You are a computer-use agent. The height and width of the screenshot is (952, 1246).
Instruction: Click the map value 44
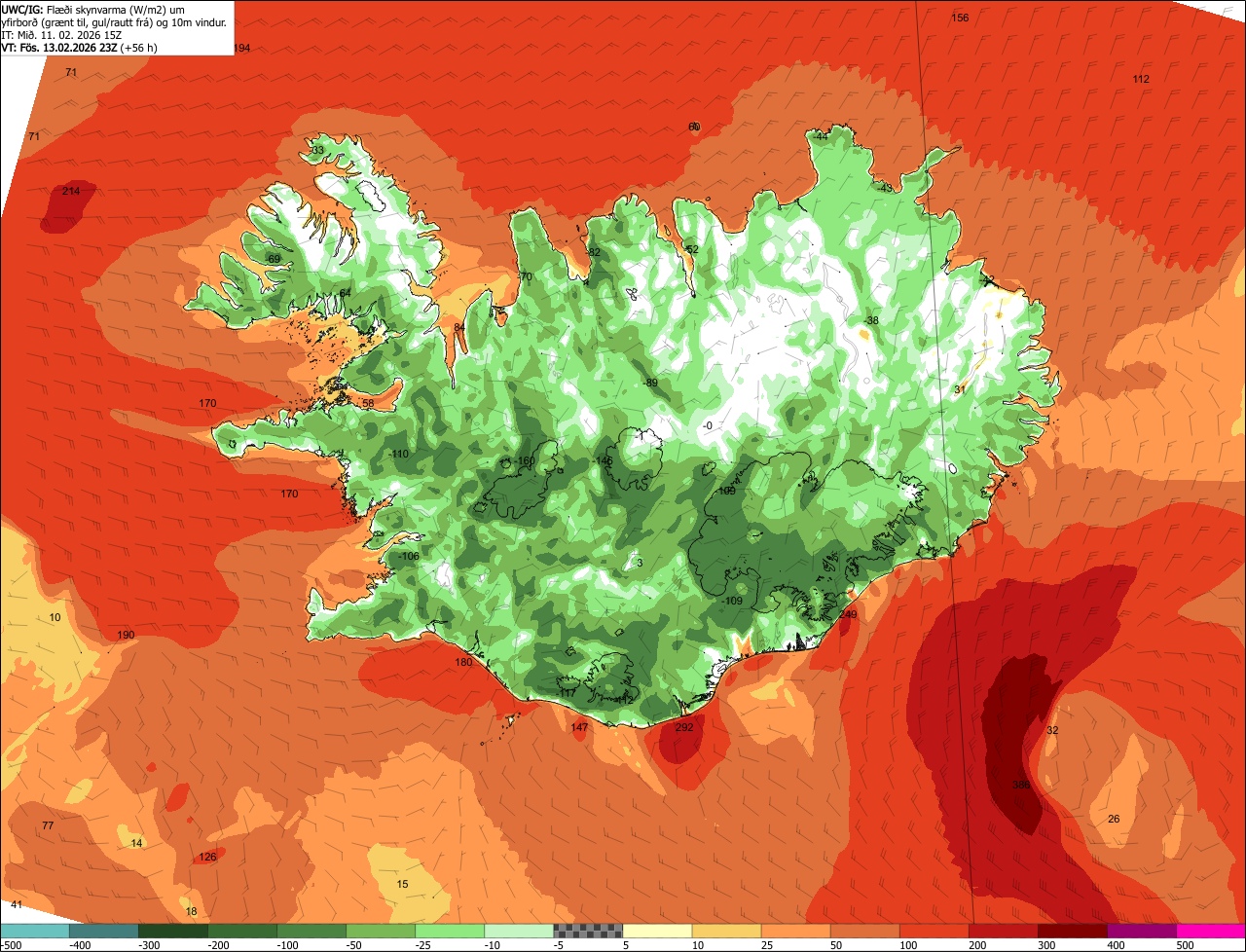tap(822, 137)
